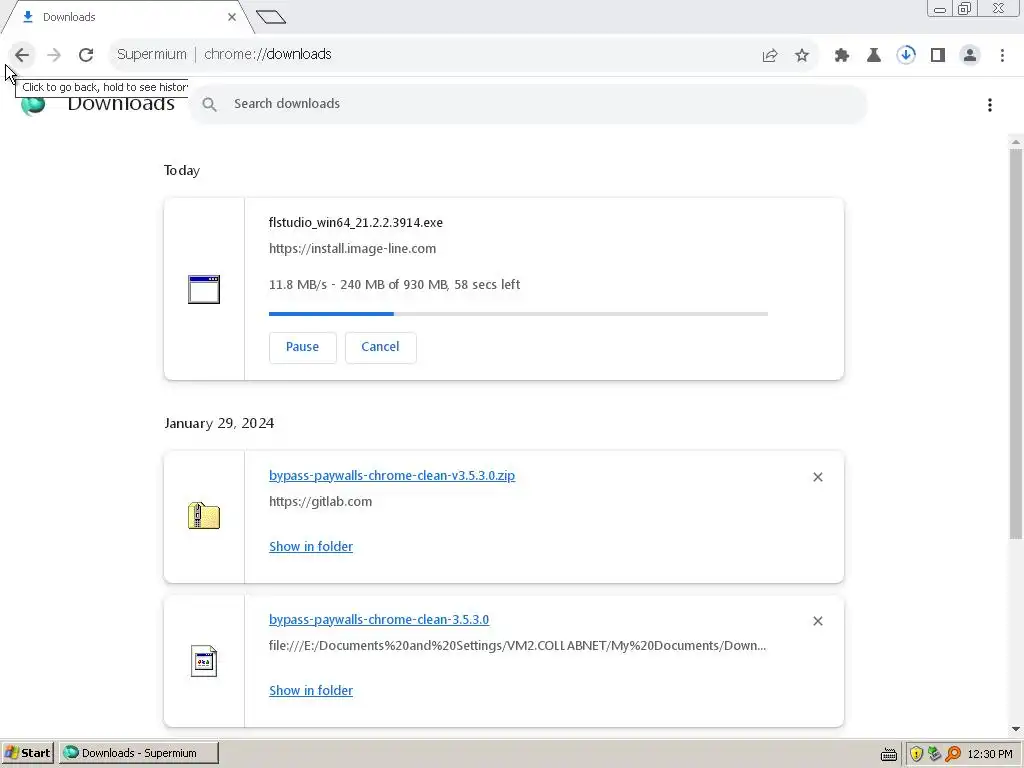This screenshot has height=768, width=1024.
Task: Click the https://gitlab.com source text
Action: (321, 502)
